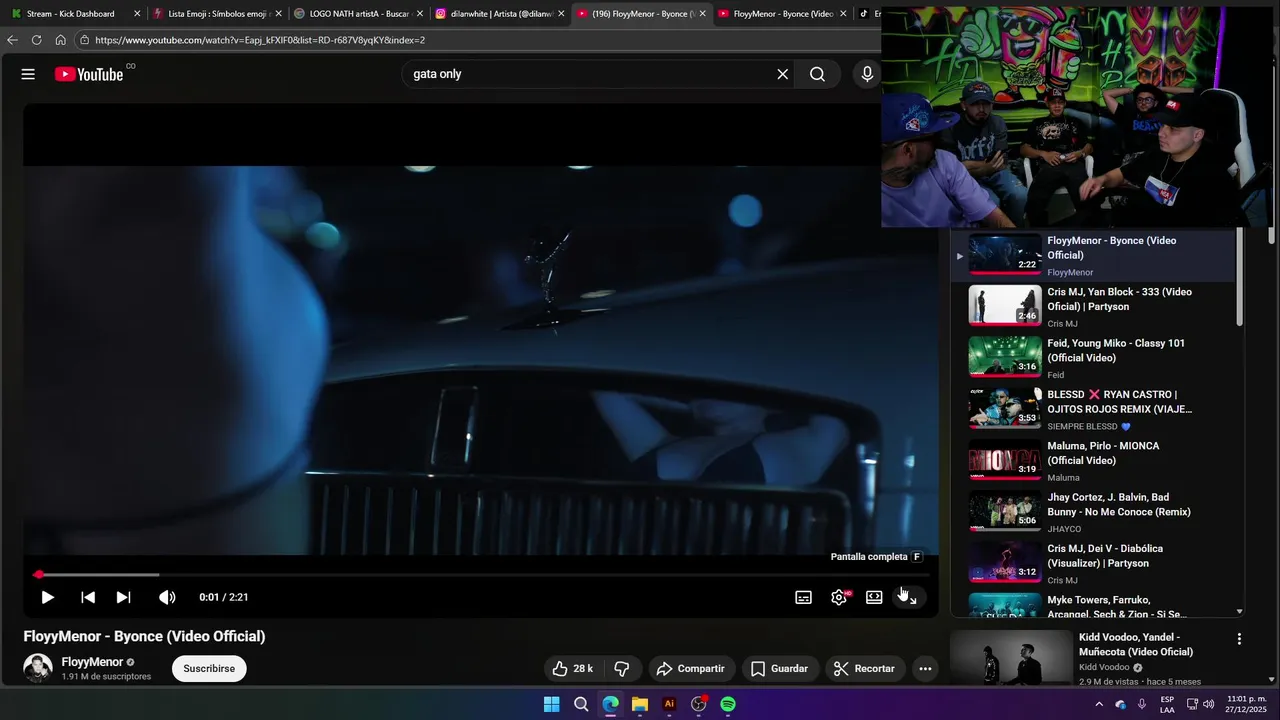Click the magnifier search button

coord(817,74)
